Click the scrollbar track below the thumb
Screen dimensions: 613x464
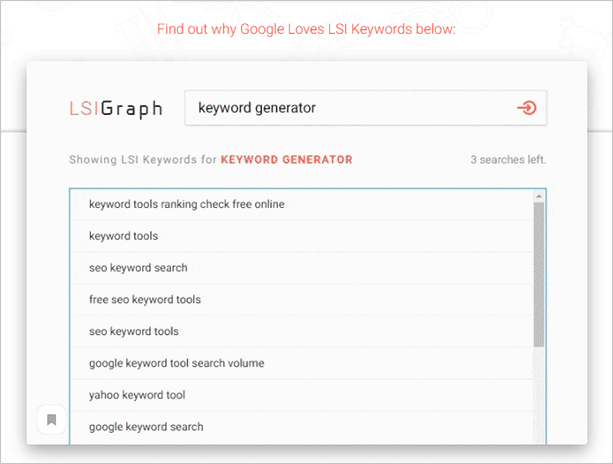pos(539,395)
